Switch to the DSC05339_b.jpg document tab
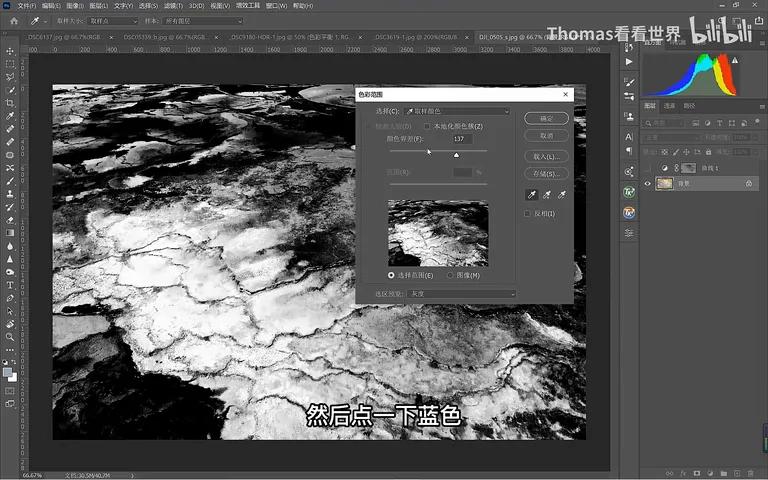768x480 pixels. [166, 37]
